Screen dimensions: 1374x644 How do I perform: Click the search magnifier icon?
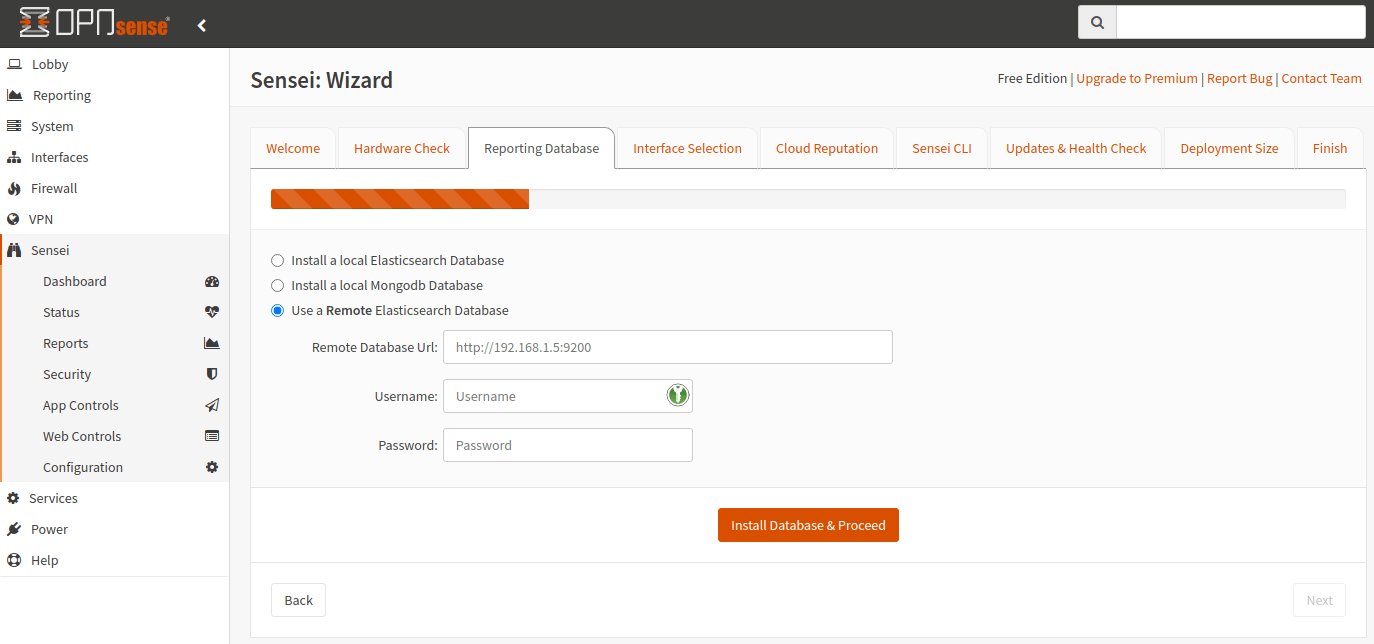[x=1097, y=22]
